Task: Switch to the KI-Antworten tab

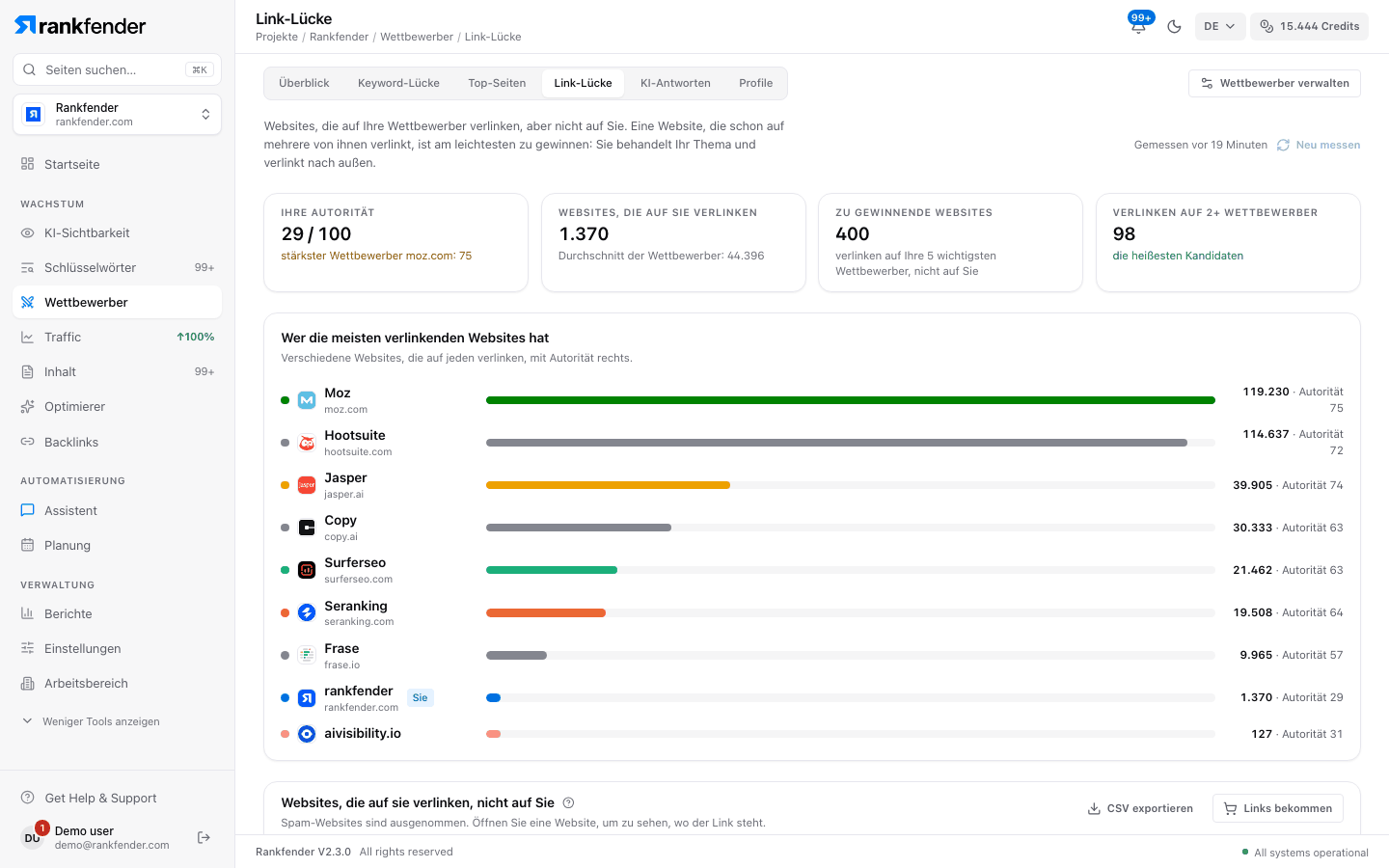Action: tap(675, 83)
